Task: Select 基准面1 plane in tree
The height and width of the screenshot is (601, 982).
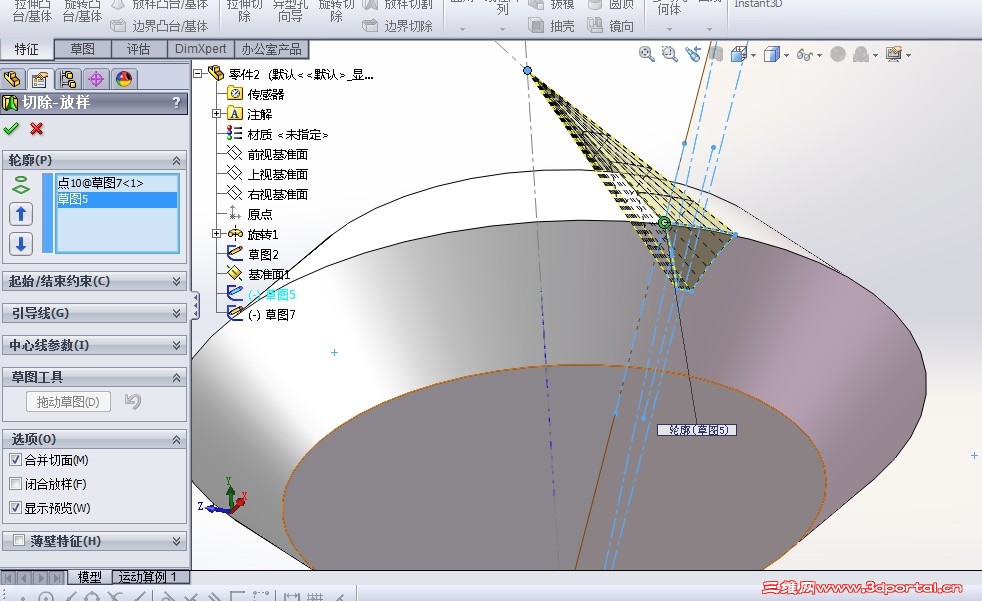Action: click(269, 274)
